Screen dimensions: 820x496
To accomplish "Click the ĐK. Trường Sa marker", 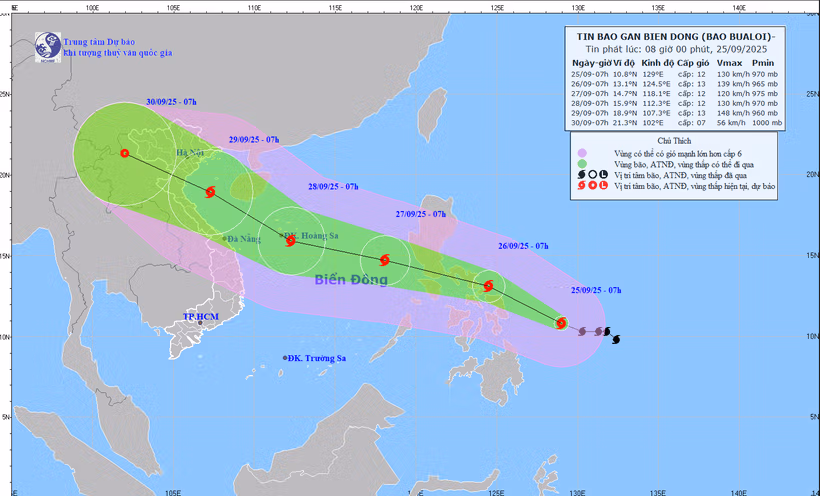I will click(x=285, y=358).
